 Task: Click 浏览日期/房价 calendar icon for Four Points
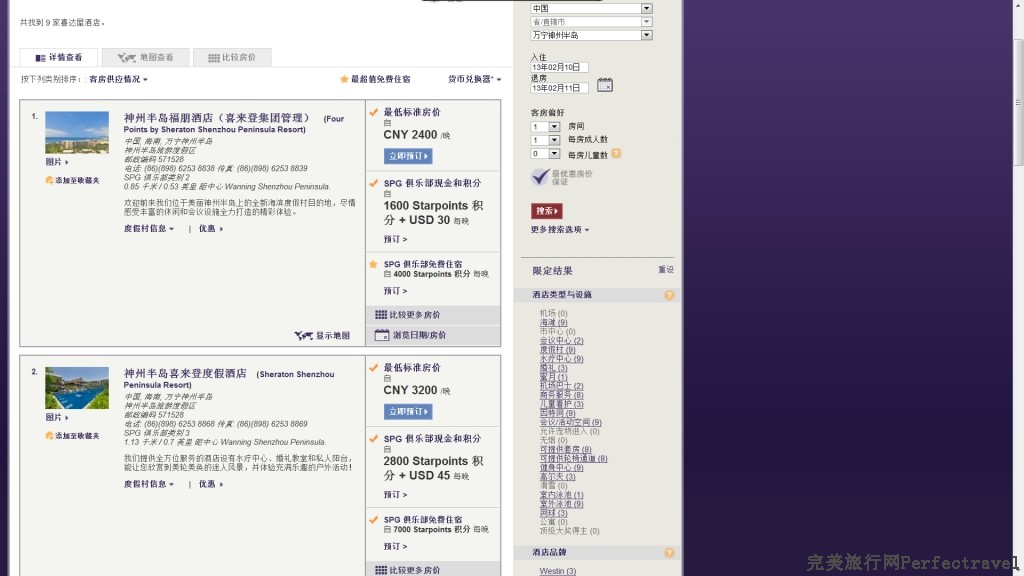pyautogui.click(x=381, y=335)
